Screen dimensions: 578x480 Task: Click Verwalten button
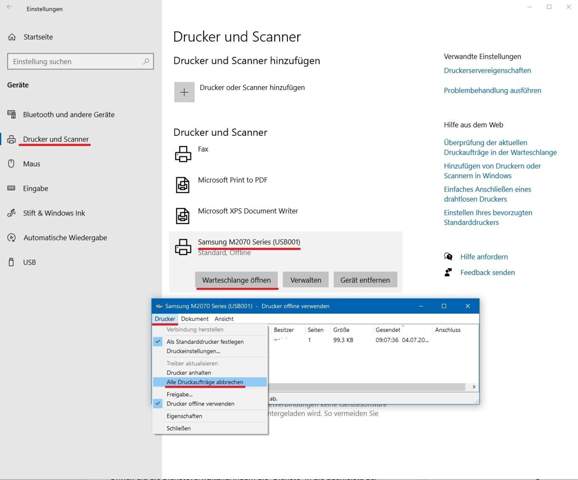click(306, 280)
